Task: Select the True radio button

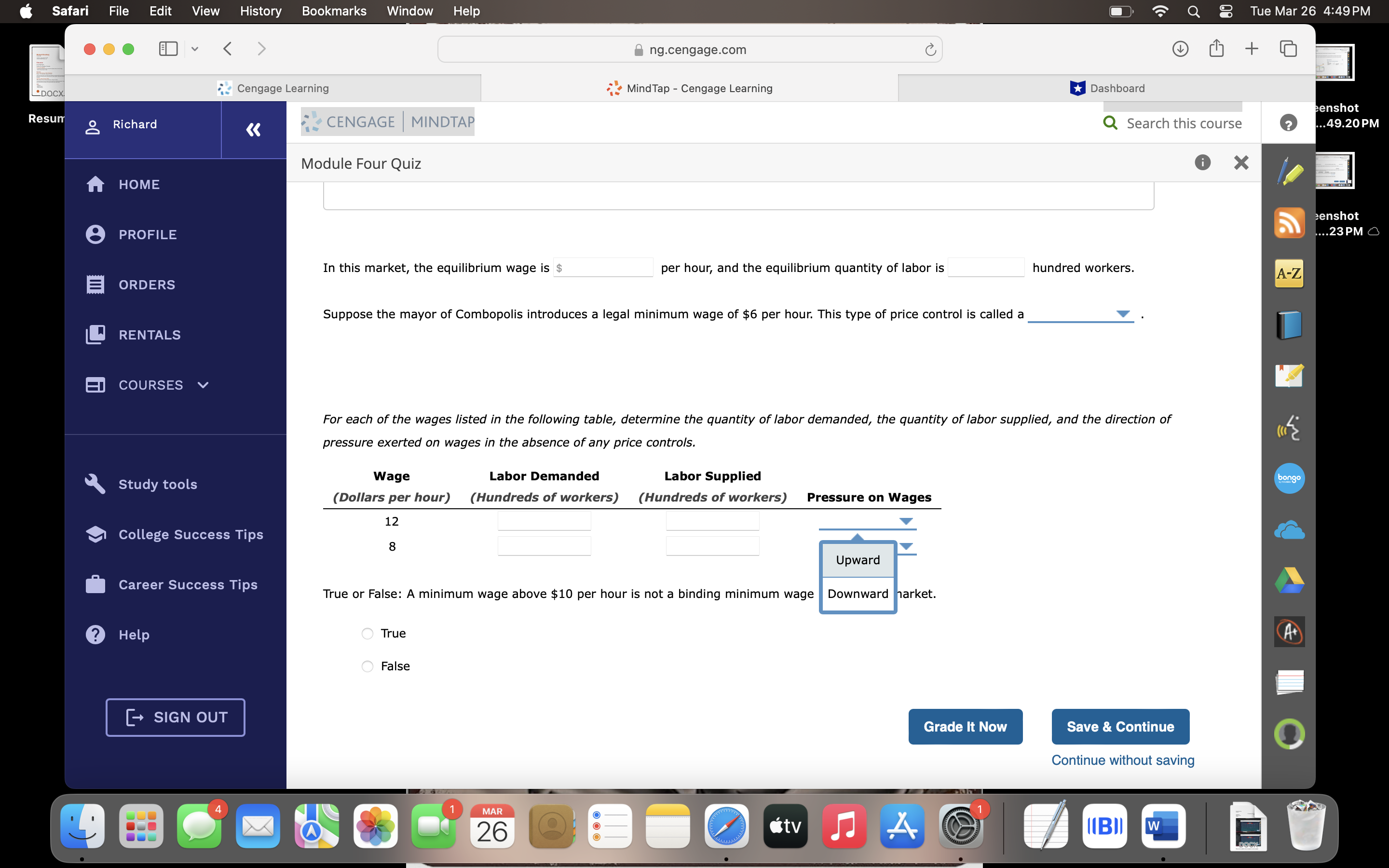Action: pos(368,633)
